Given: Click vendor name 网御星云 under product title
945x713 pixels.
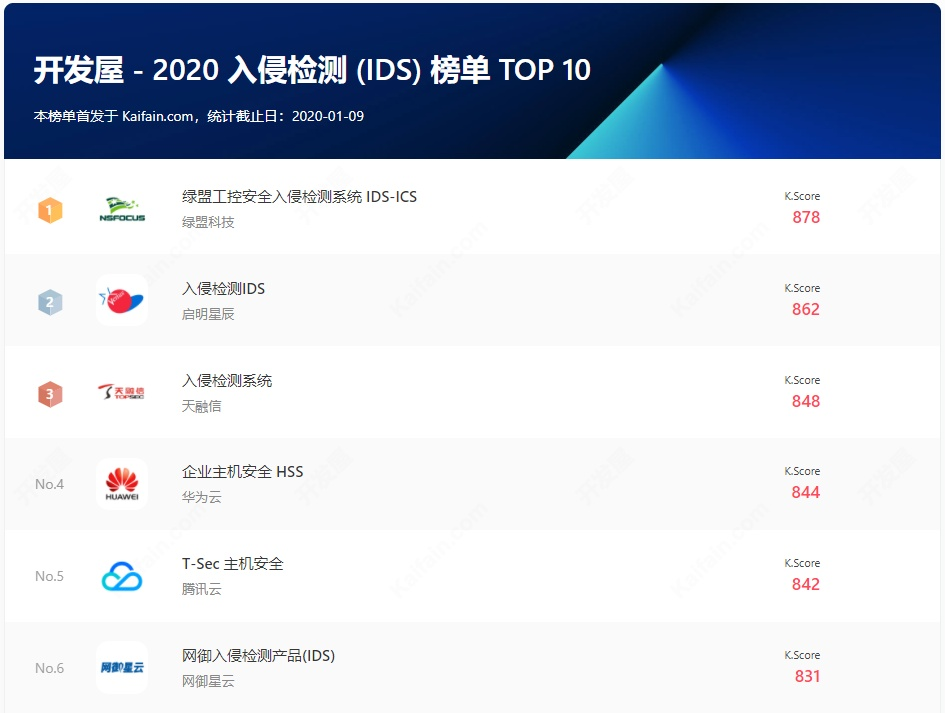Looking at the screenshot, I should click(x=208, y=681).
